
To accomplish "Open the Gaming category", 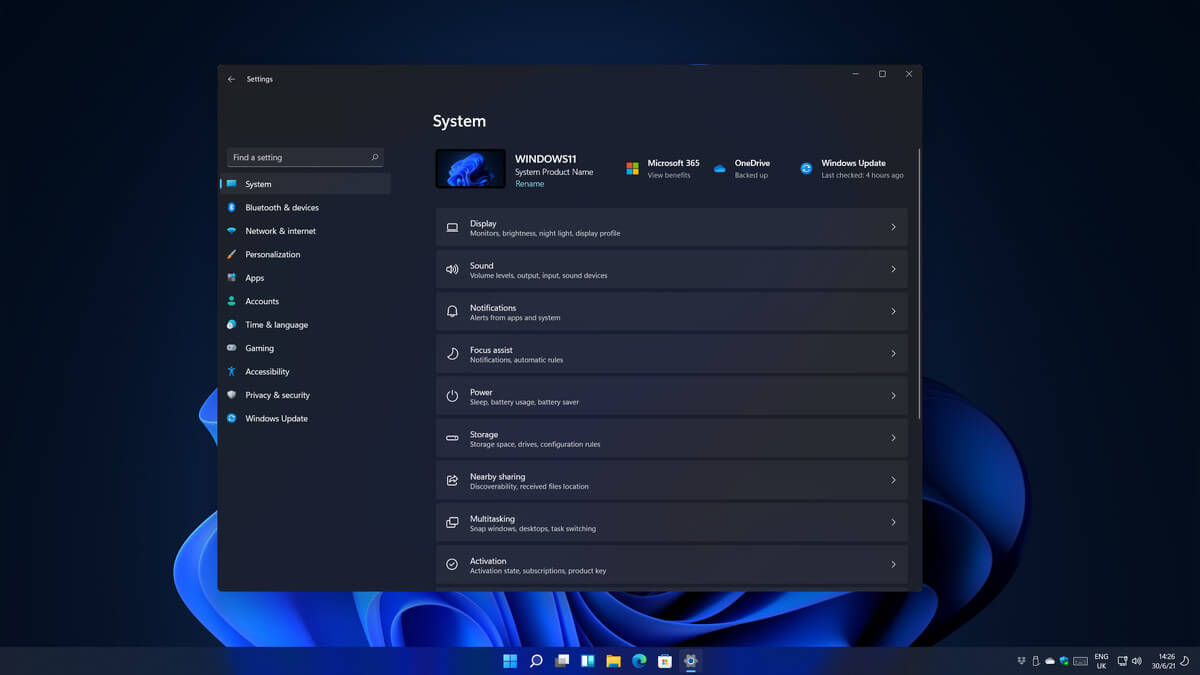I will pos(305,348).
